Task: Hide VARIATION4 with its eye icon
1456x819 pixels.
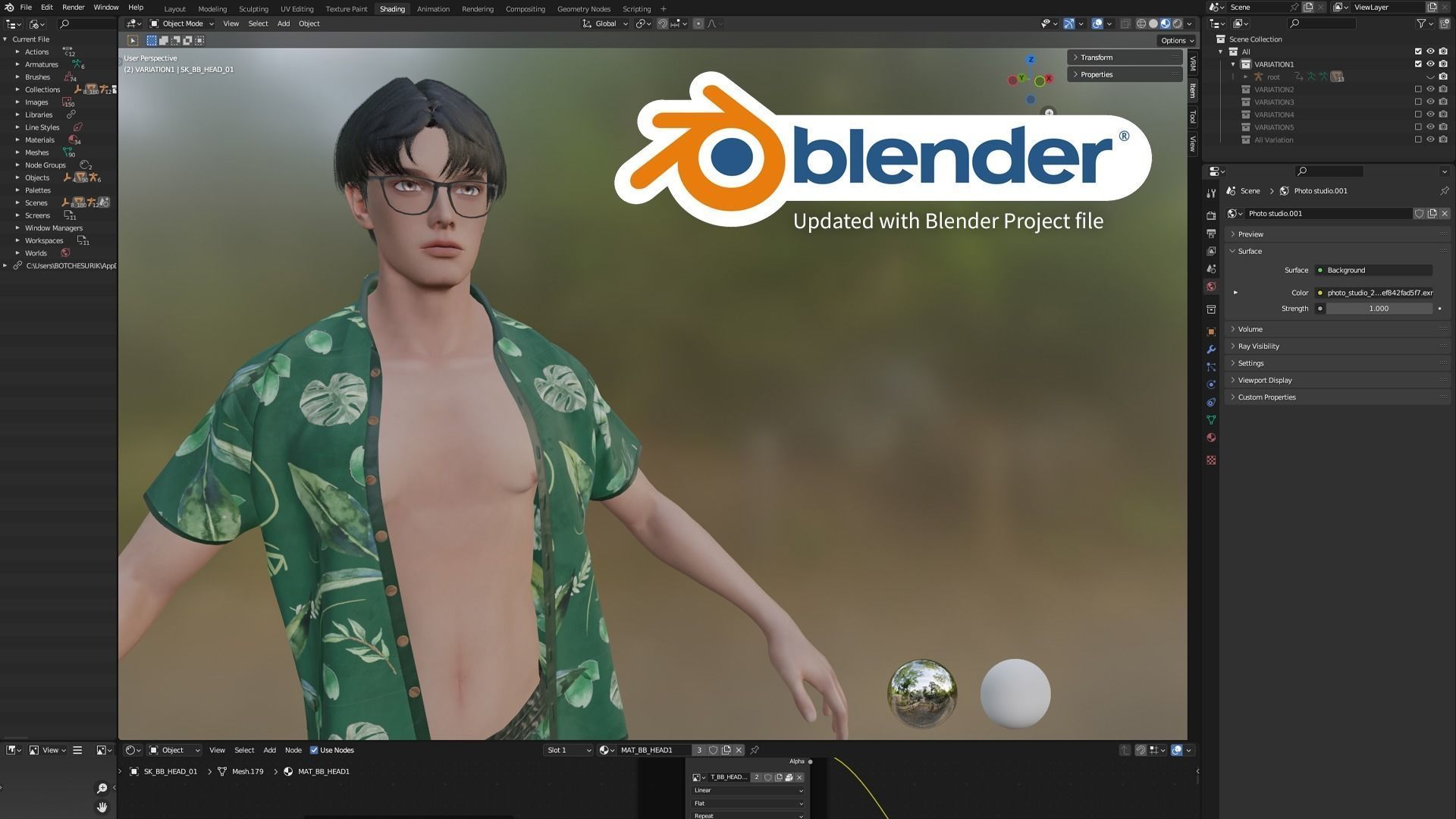Action: click(1431, 115)
